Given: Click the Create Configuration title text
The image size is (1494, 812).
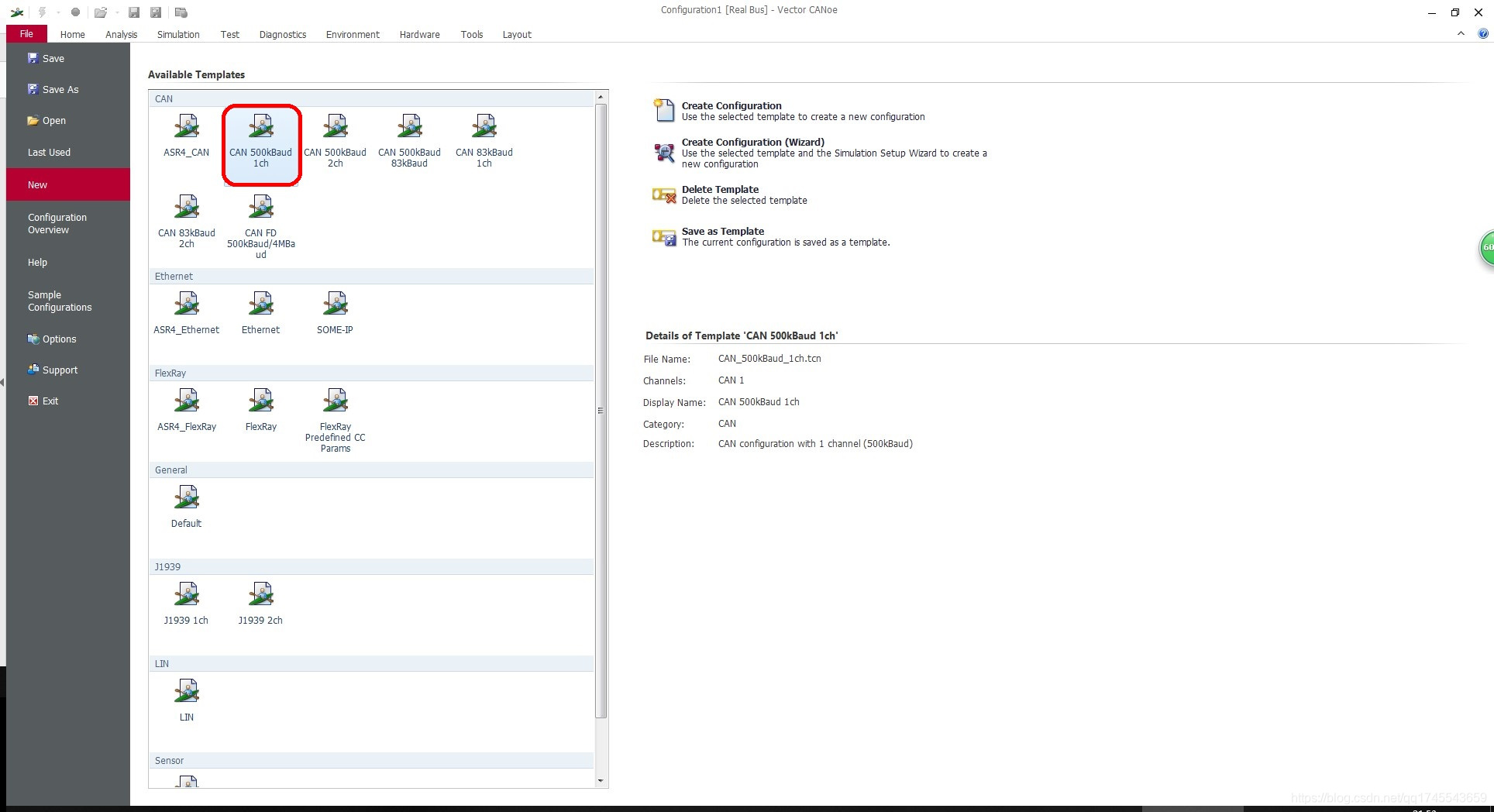Looking at the screenshot, I should pos(732,106).
